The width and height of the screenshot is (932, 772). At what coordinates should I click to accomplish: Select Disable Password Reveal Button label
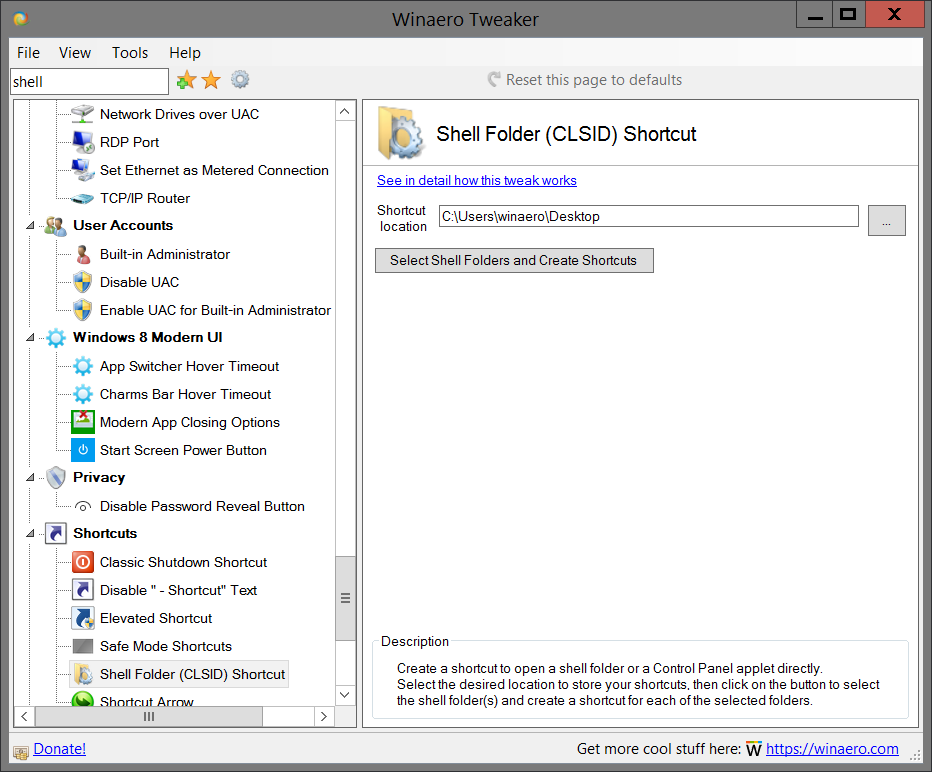coord(202,506)
